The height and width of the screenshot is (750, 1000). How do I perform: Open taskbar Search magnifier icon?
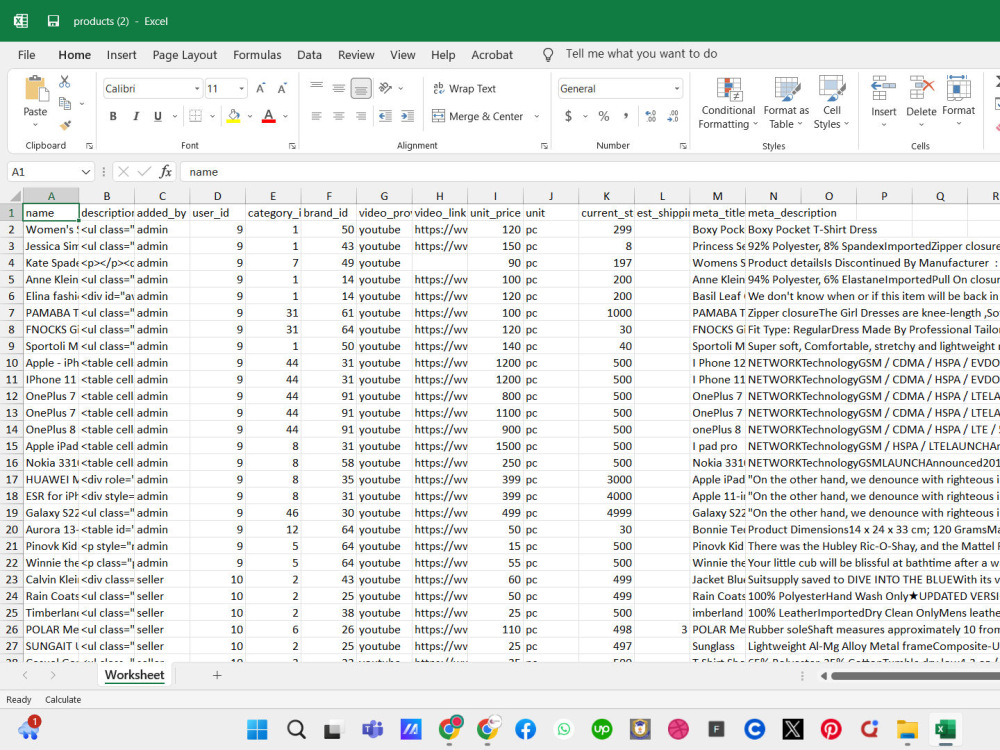pos(296,729)
